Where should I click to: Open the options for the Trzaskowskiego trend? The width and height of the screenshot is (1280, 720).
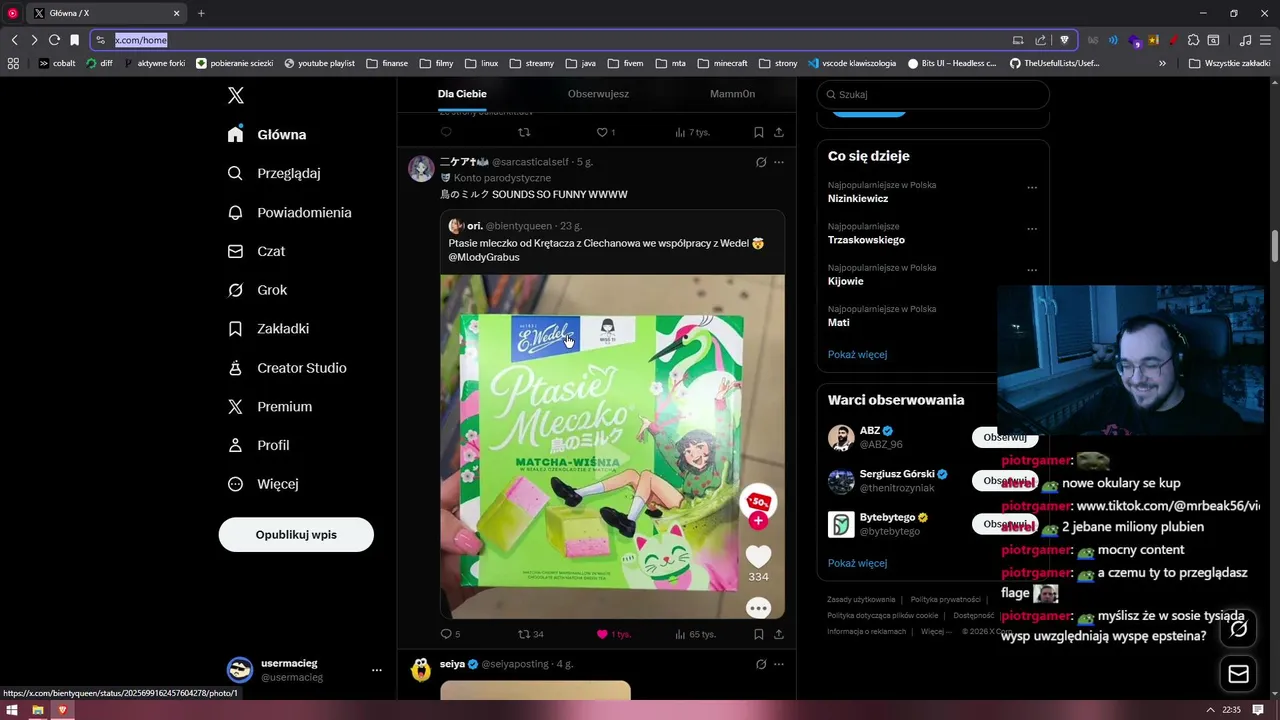pyautogui.click(x=1032, y=228)
